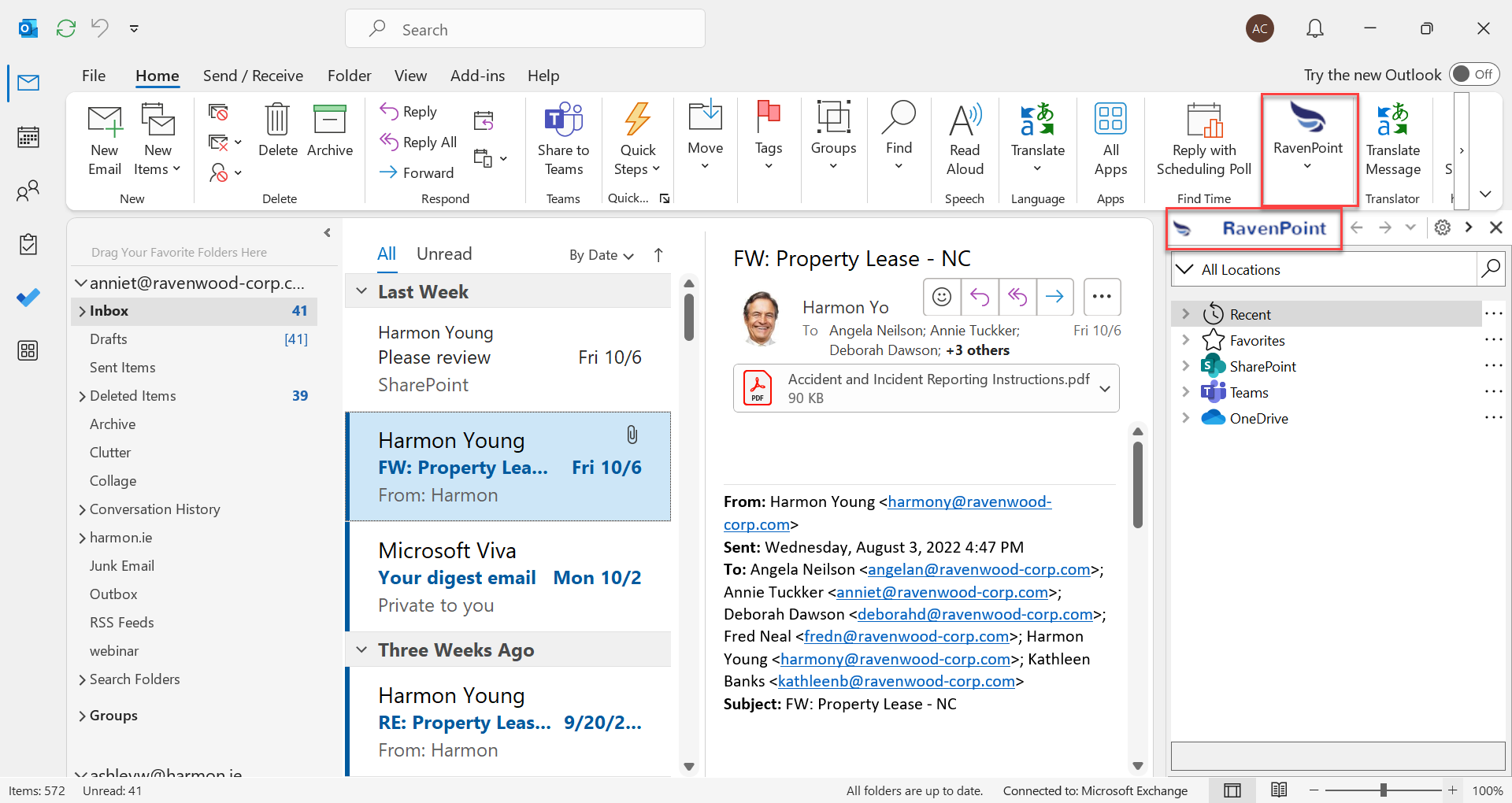The width and height of the screenshot is (1512, 803).
Task: Click the RavenPoint search magnifier icon
Action: [1491, 269]
